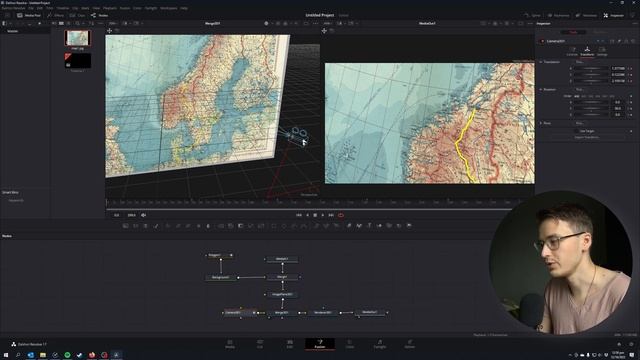Add a Color Corrector node from the toolbar
The height and width of the screenshot is (360, 640).
pos(168,226)
